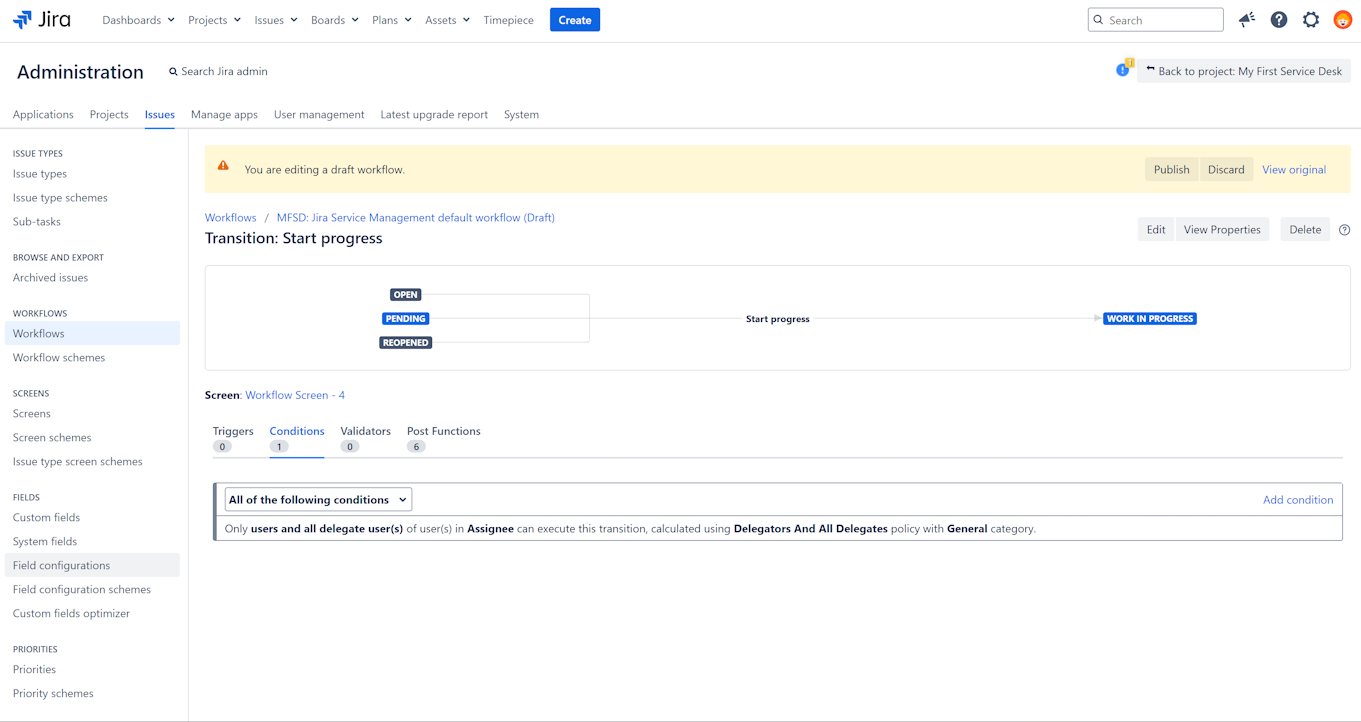Image resolution: width=1361 pixels, height=722 pixels.
Task: Open the settings gear icon
Action: coord(1310,20)
